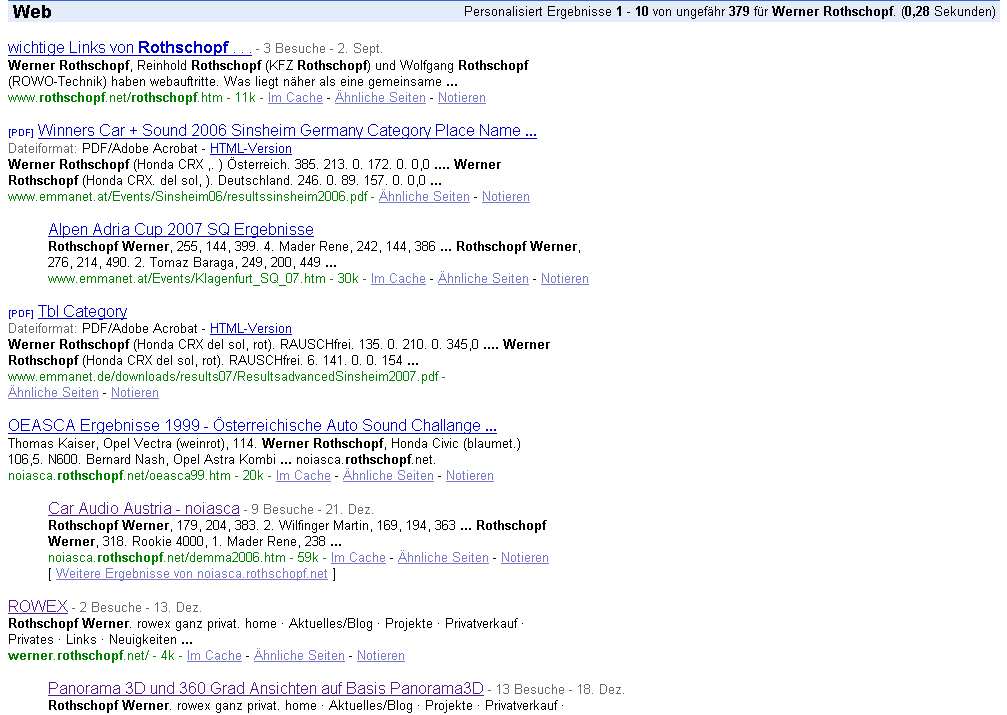The width and height of the screenshot is (1007, 715).
Task: Open 'OEASCA Ergebnisse 1999' search result
Action: 252,426
